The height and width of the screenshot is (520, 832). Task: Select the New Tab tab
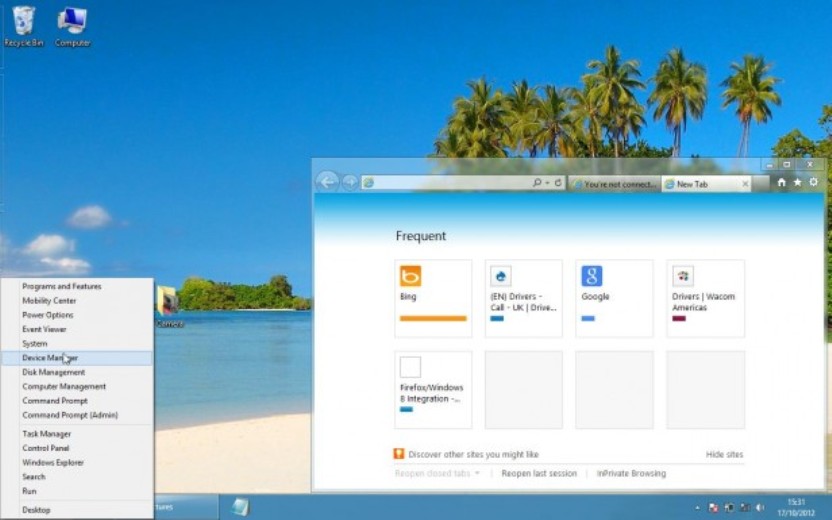tap(706, 184)
